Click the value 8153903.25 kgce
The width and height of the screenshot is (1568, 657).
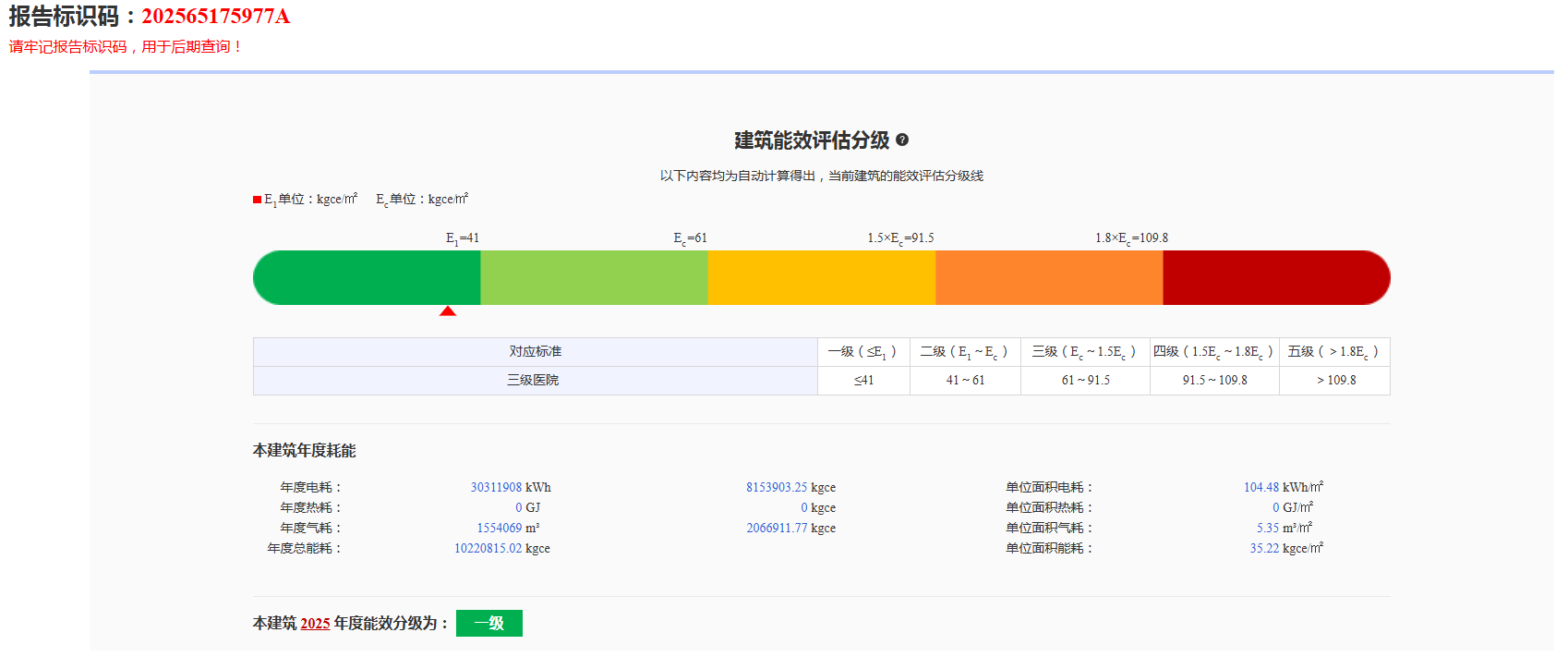click(791, 487)
